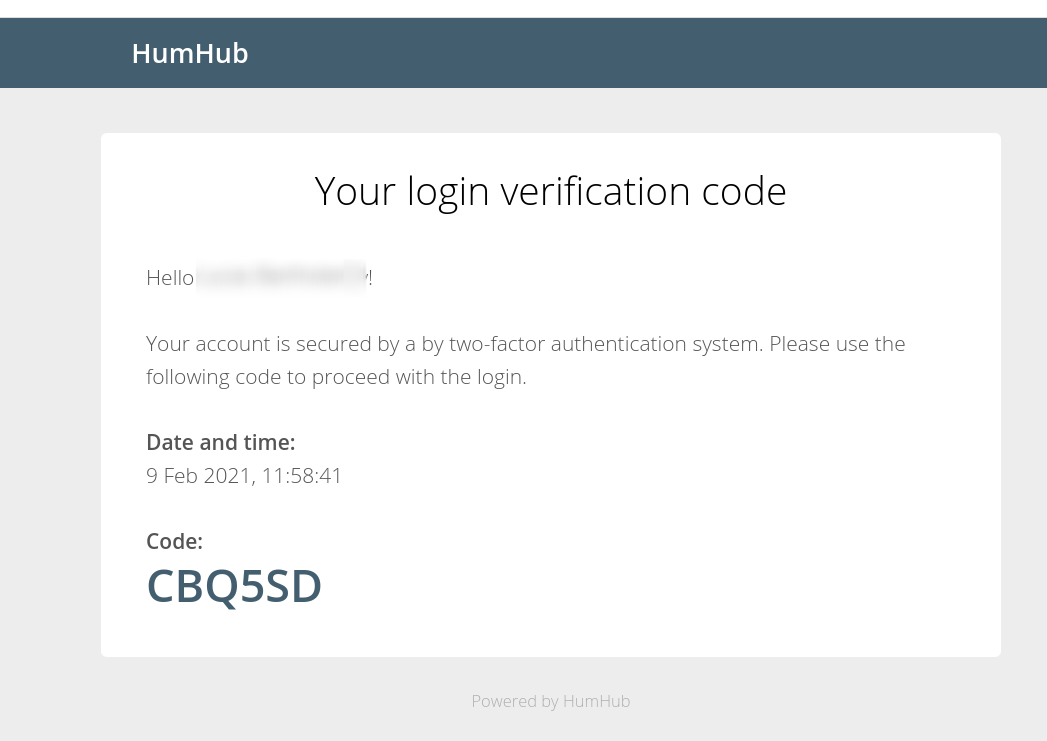Click the 'Date and time:' label
The width and height of the screenshot is (1047, 741).
tap(220, 442)
